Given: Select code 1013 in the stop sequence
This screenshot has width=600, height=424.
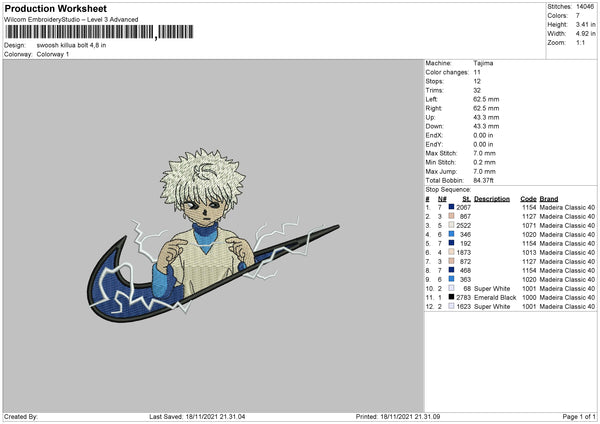Looking at the screenshot, I should (x=529, y=252).
